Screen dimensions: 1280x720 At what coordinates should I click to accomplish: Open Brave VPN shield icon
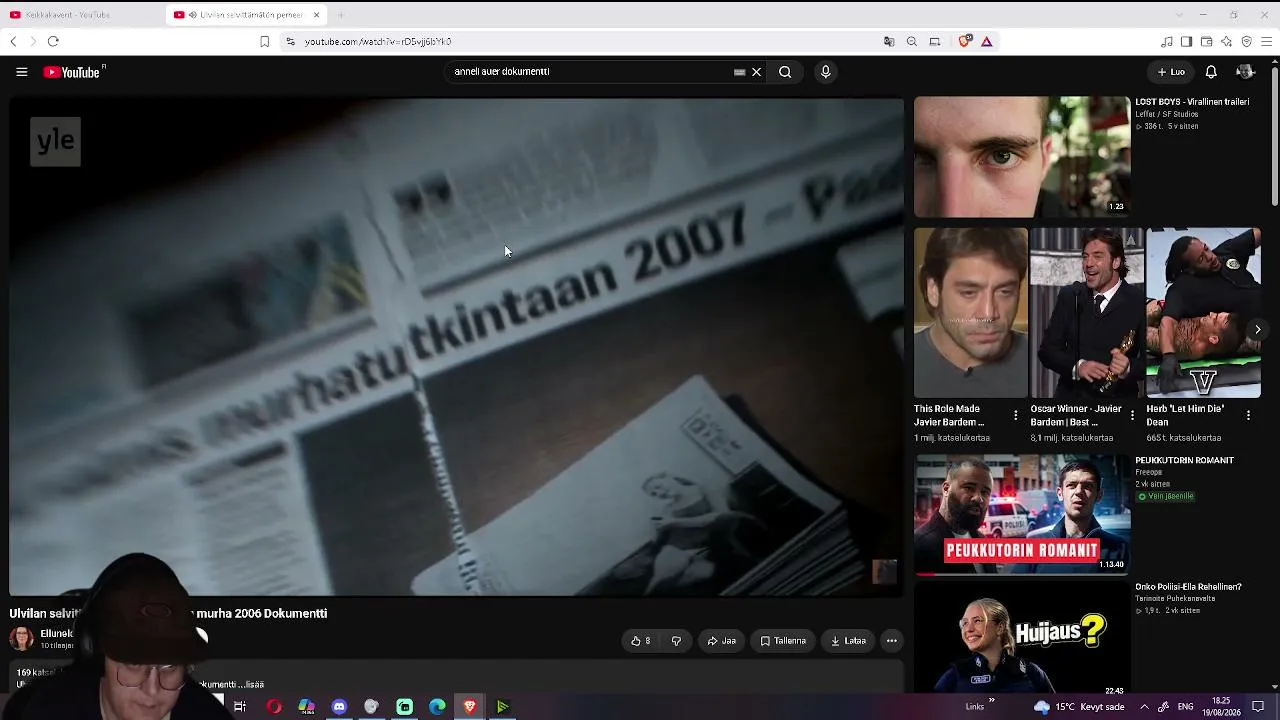pos(1246,41)
